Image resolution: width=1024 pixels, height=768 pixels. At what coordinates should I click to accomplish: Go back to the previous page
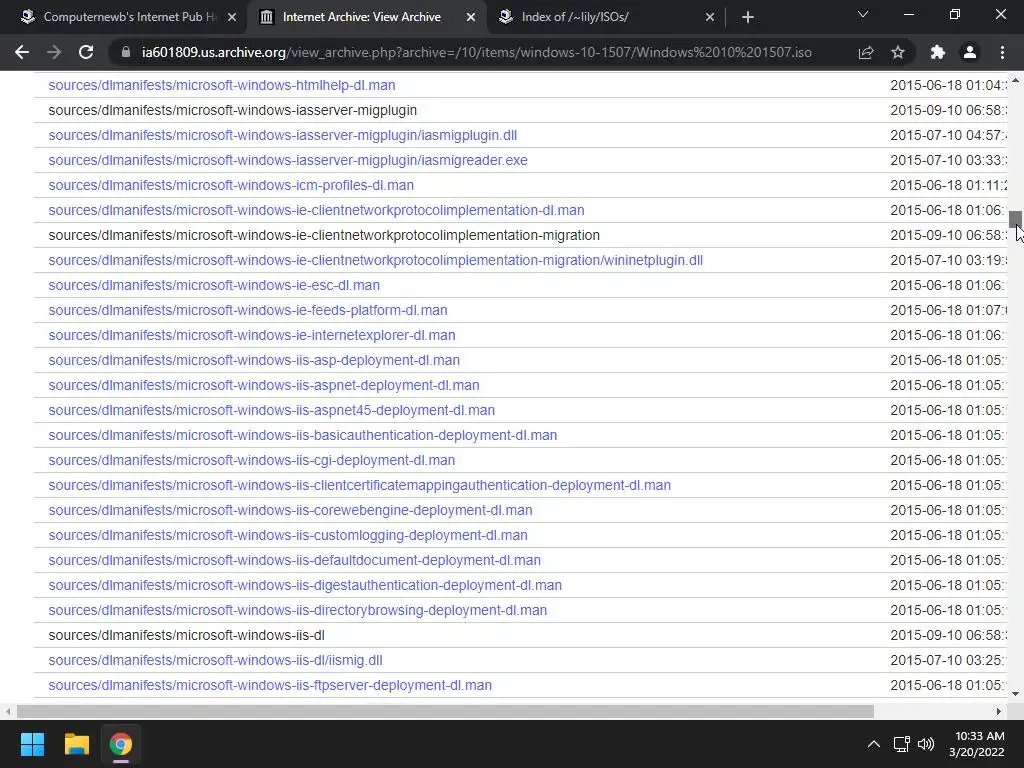22,52
